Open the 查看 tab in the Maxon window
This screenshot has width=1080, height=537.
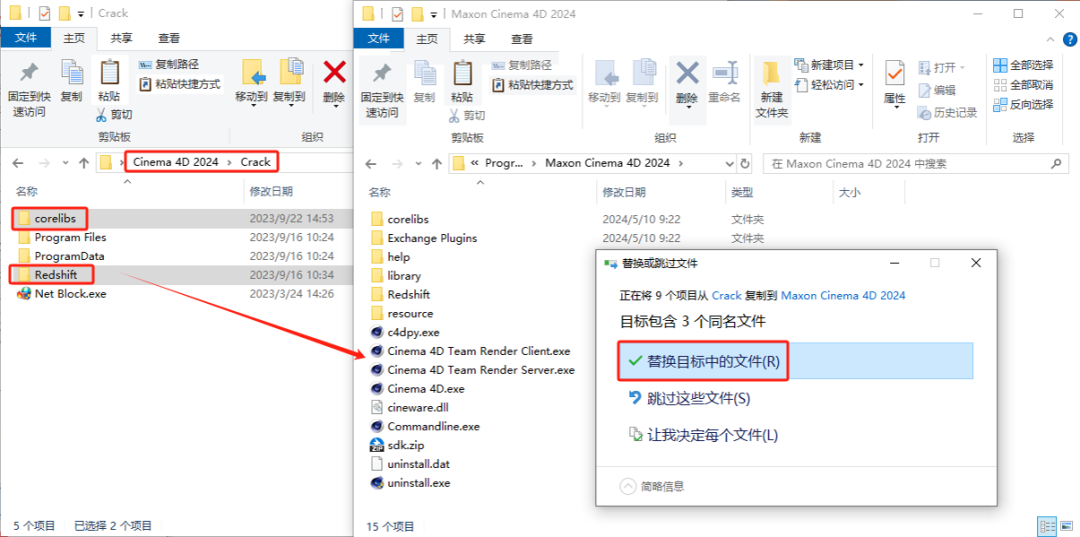coord(522,39)
